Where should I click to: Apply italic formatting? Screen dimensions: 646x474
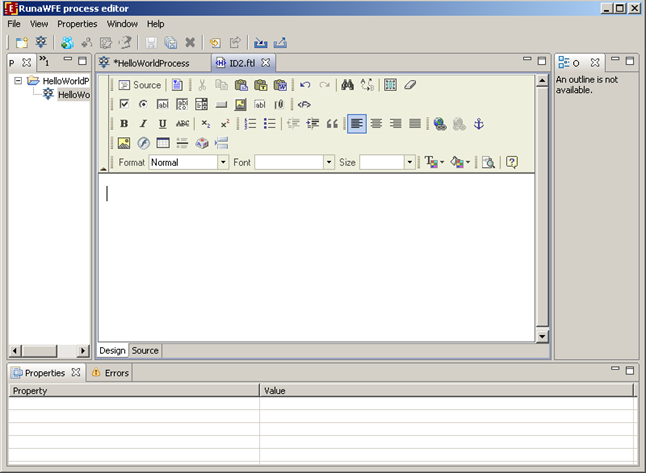[x=143, y=124]
